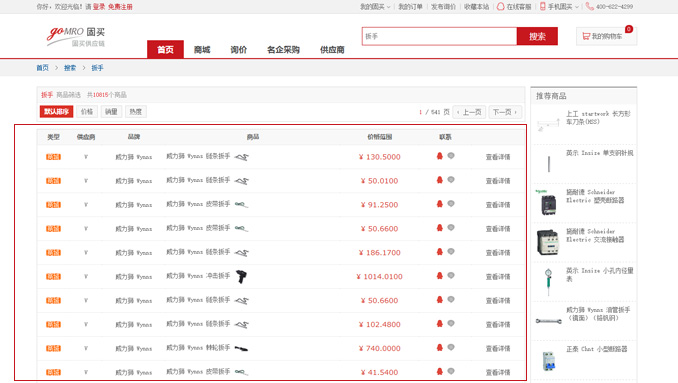The width and height of the screenshot is (678, 383).
Task: Open the 正泰 Chnt 小型断路器 thumbnail
Action: click(x=548, y=360)
